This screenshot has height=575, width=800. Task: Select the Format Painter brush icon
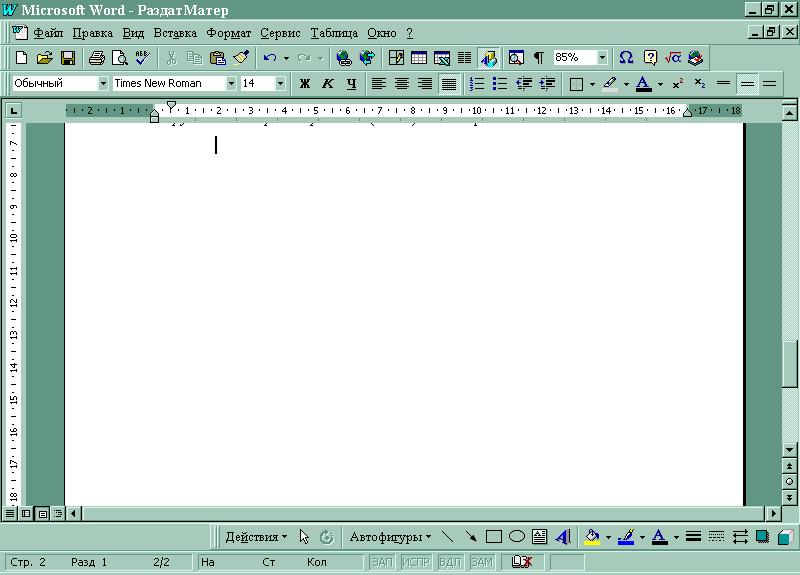(x=241, y=58)
